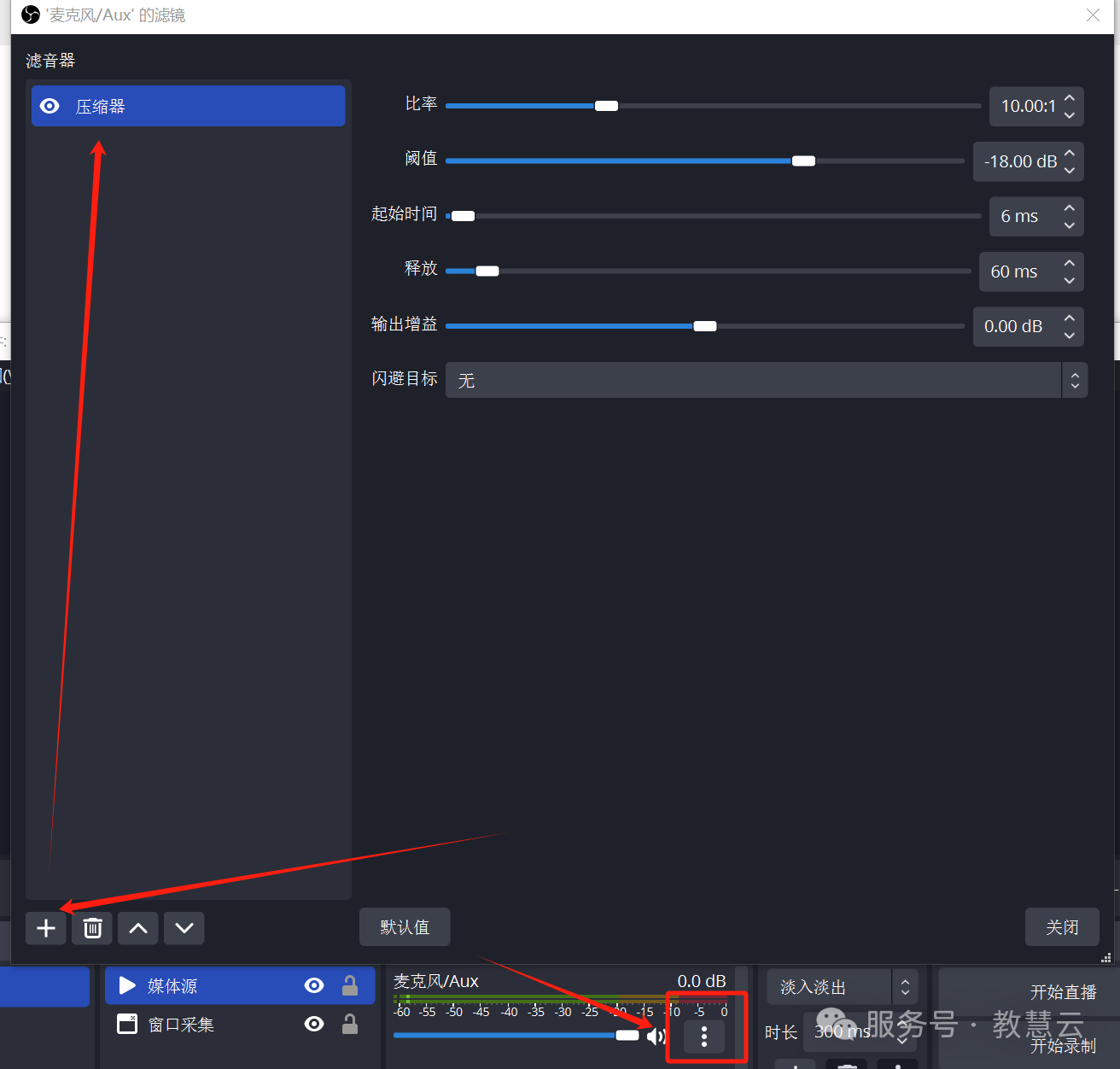1120x1069 pixels.
Task: Toggle visibility of 压缩器 filter
Action: pos(50,106)
